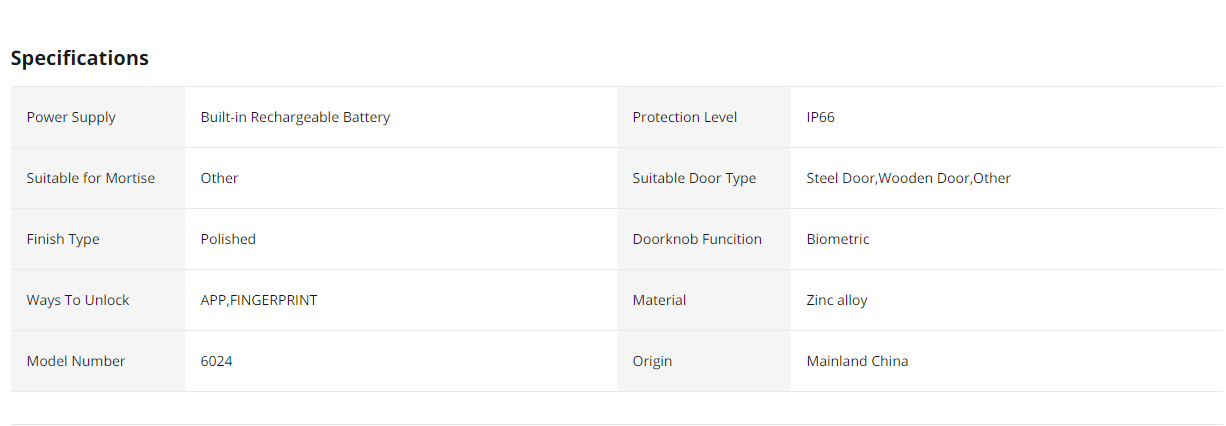Viewport: 1226px width, 426px height.
Task: Select the Power Supply label cell
Action: point(98,117)
